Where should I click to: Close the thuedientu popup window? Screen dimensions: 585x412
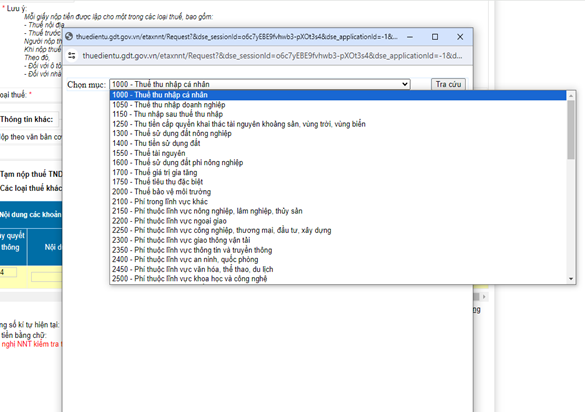coord(460,37)
